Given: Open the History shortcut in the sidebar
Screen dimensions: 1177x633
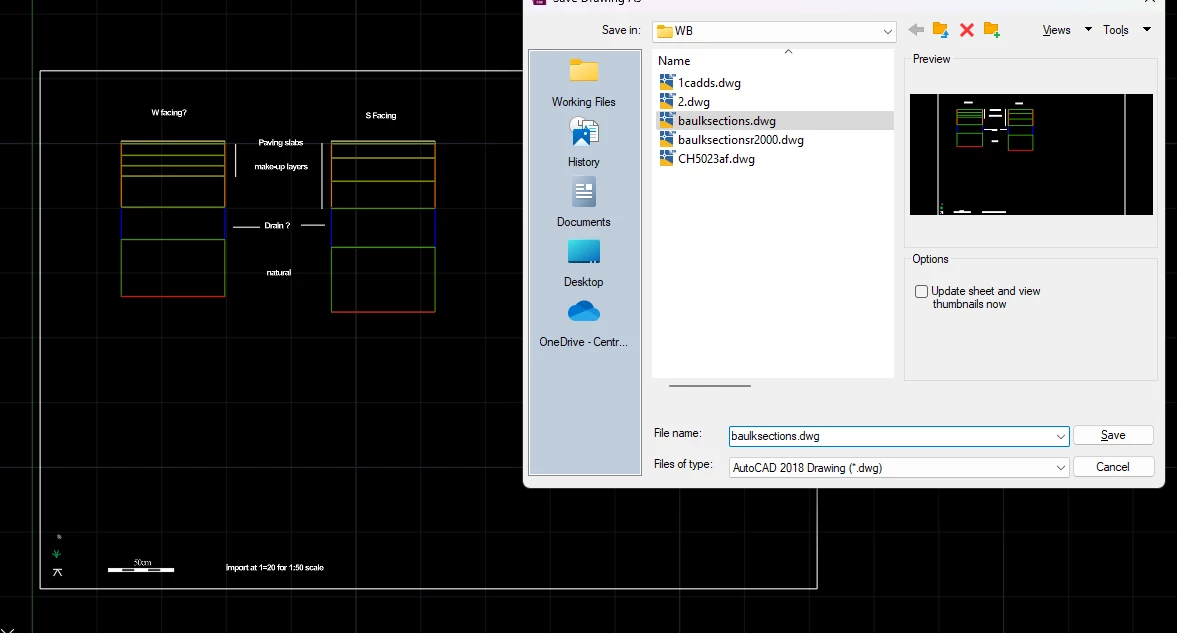Looking at the screenshot, I should coord(583,143).
